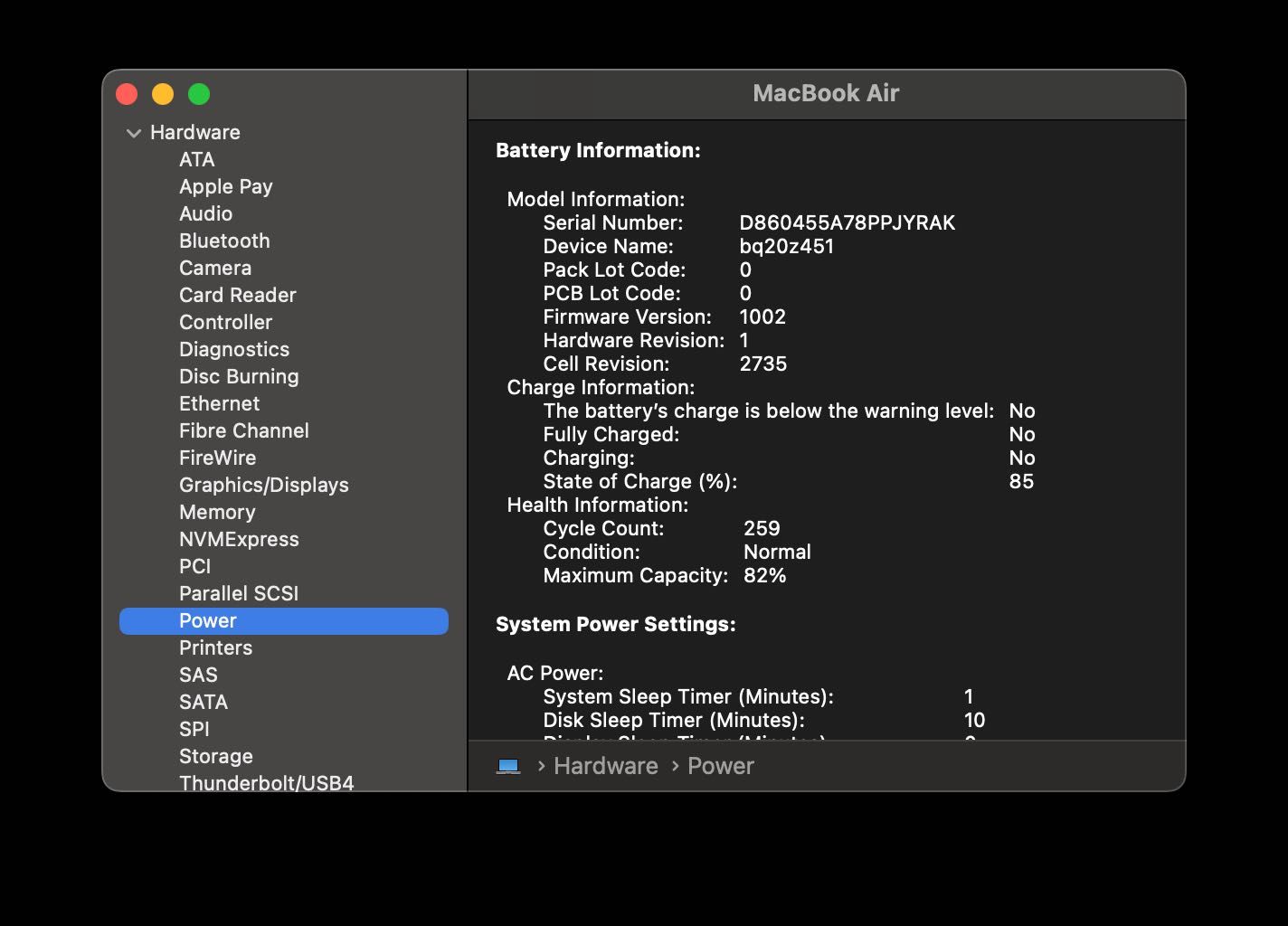Click the Hardware Revision label
1288x926 pixels.
[x=634, y=340]
